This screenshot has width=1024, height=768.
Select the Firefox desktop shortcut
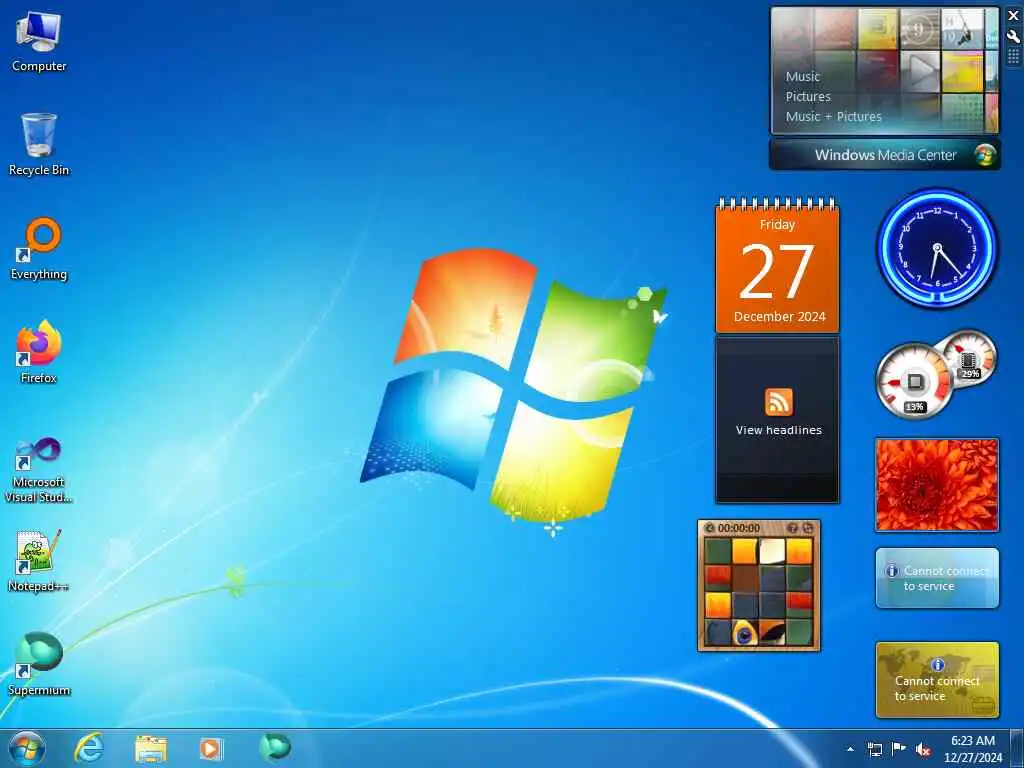coord(39,352)
